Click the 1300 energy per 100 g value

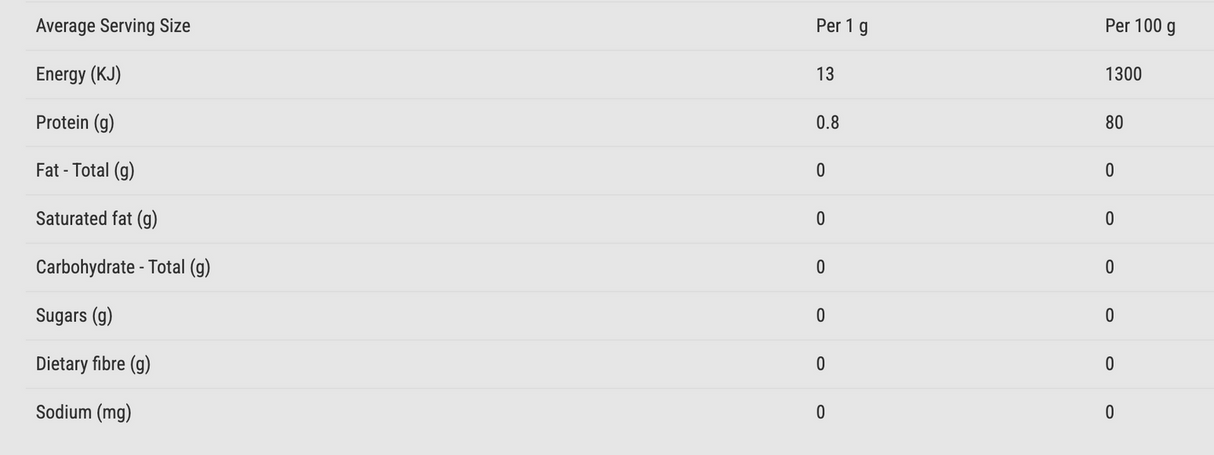coord(1123,74)
